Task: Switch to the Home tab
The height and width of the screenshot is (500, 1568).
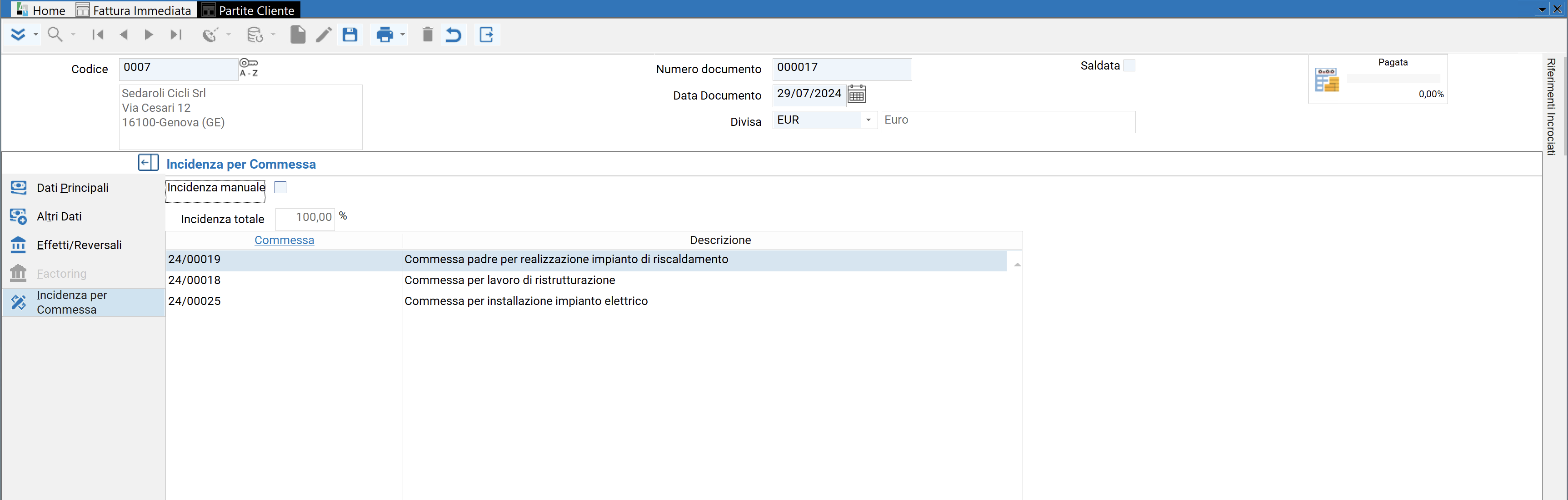Action: pos(41,10)
